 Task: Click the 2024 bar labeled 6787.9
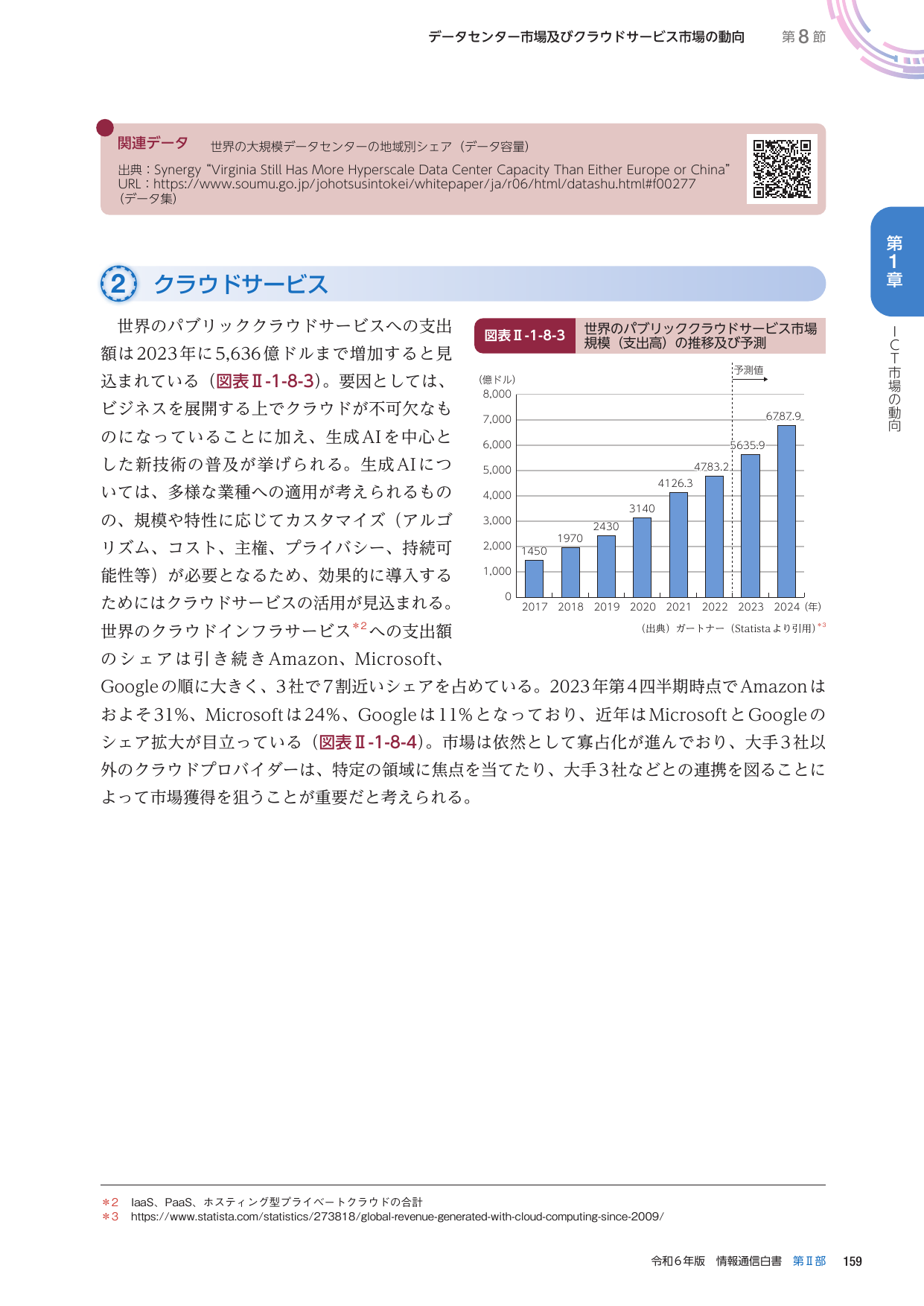pyautogui.click(x=786, y=511)
